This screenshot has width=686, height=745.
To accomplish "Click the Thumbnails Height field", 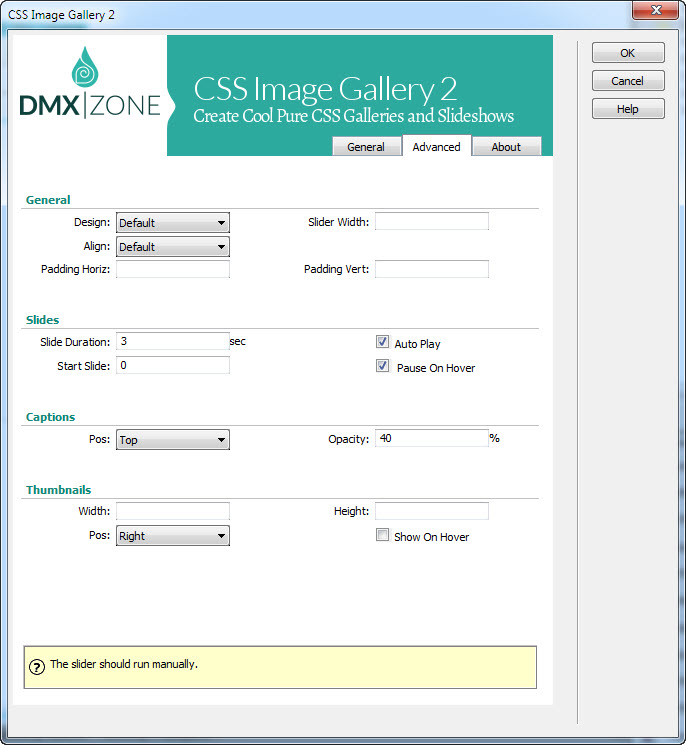I will click(x=432, y=511).
